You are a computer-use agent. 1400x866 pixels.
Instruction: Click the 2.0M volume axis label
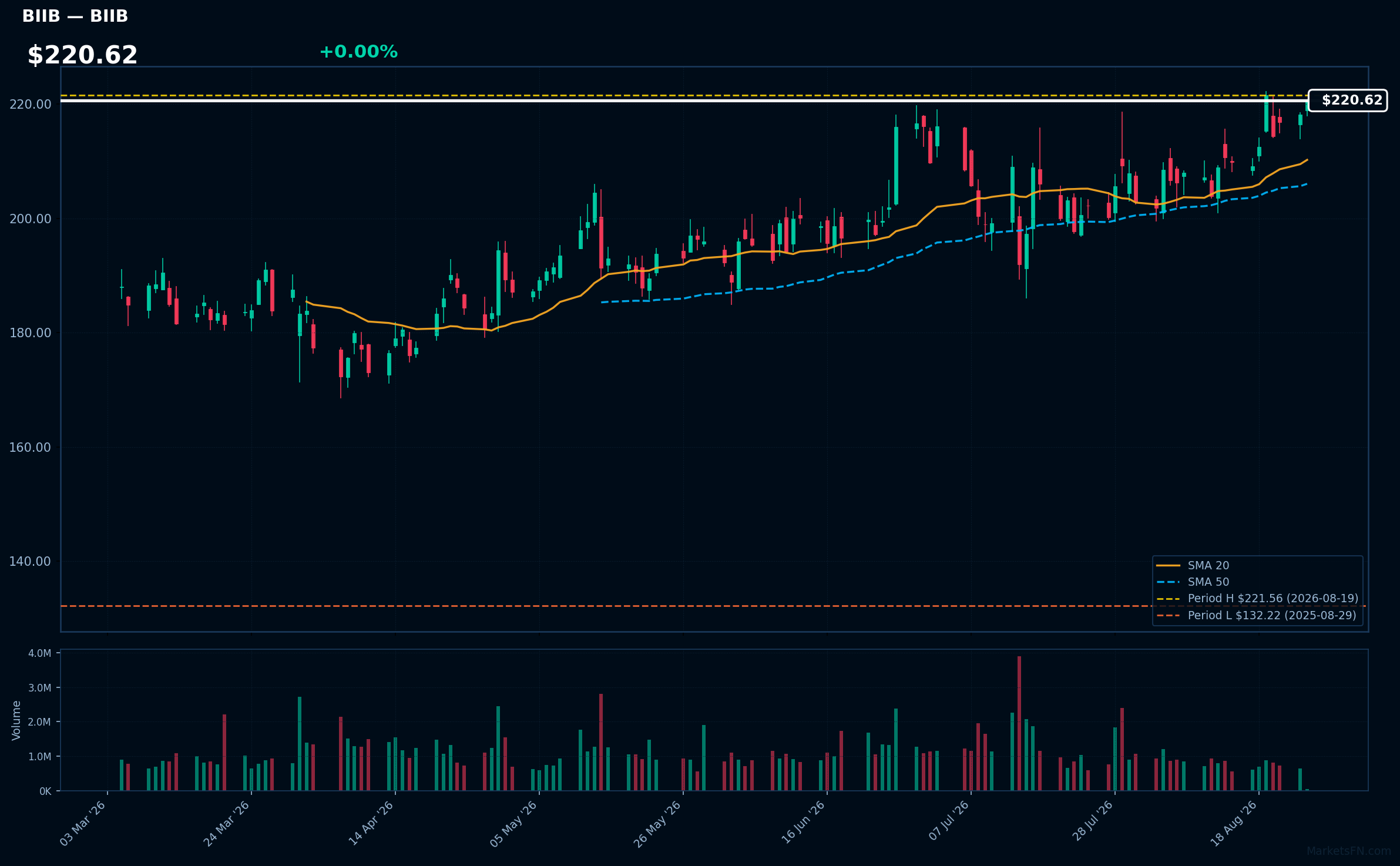[x=39, y=722]
